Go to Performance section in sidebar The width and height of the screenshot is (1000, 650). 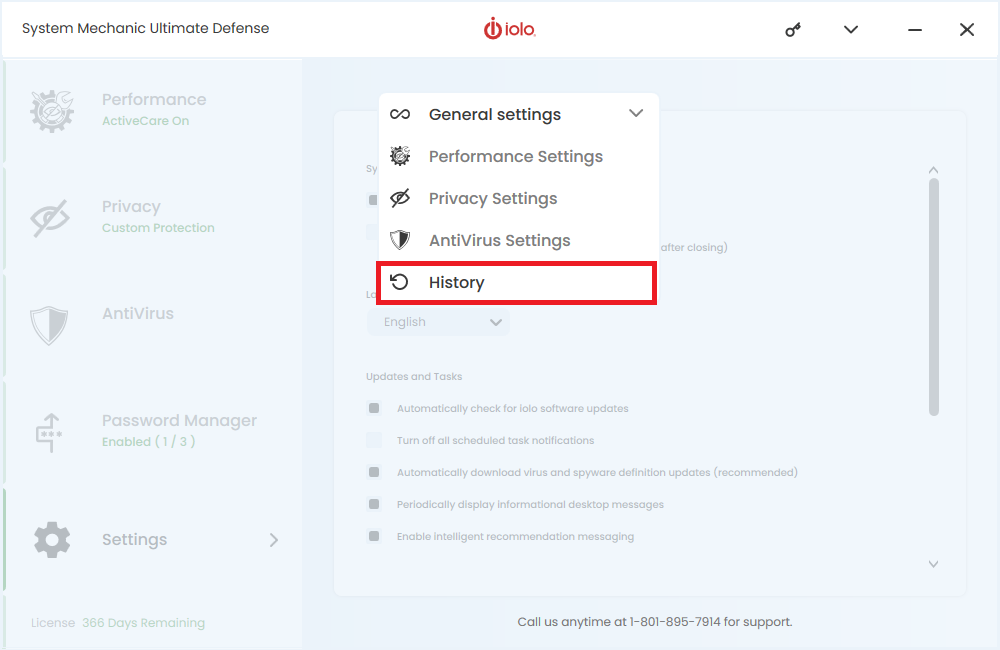pos(154,100)
